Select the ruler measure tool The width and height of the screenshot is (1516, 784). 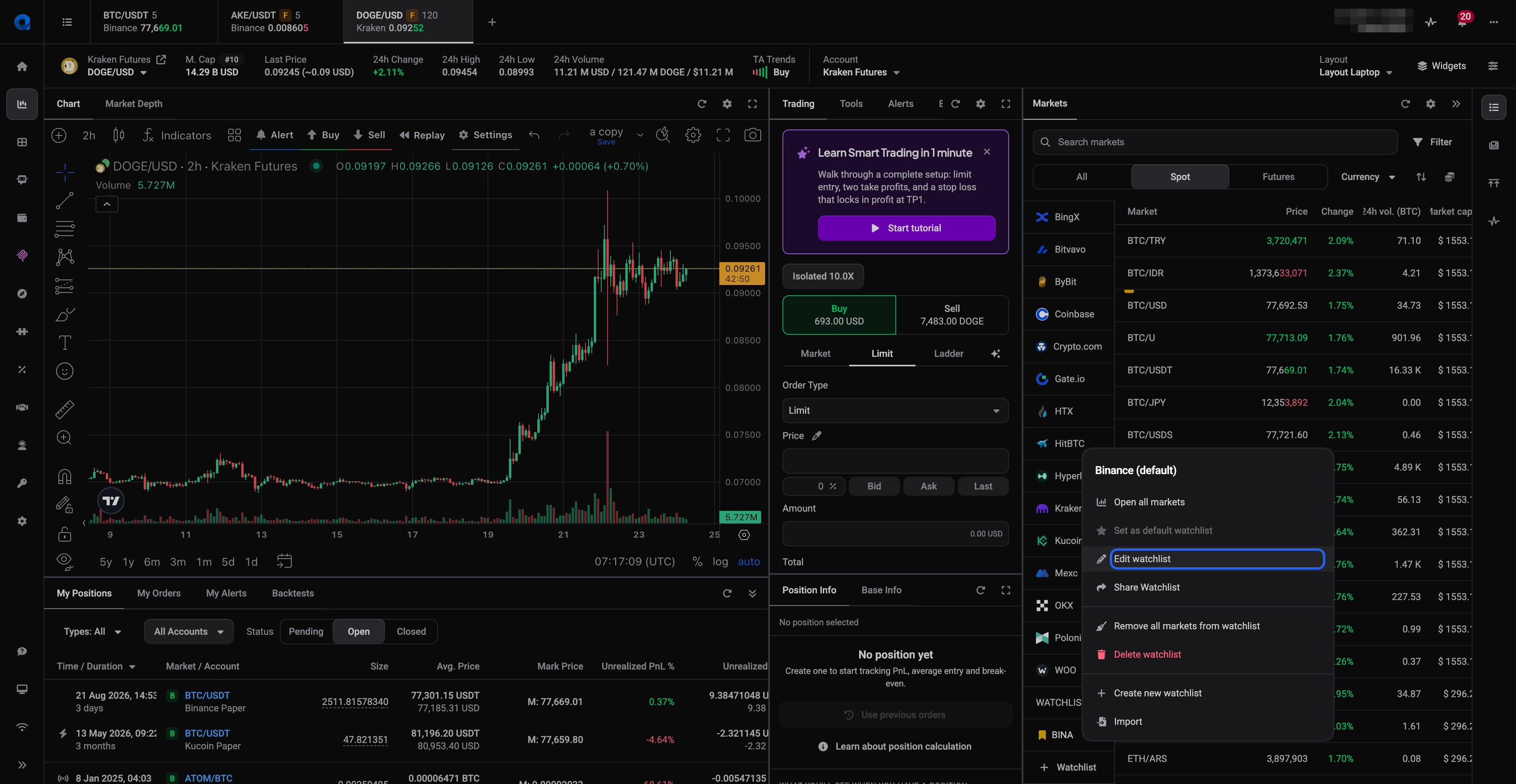65,409
